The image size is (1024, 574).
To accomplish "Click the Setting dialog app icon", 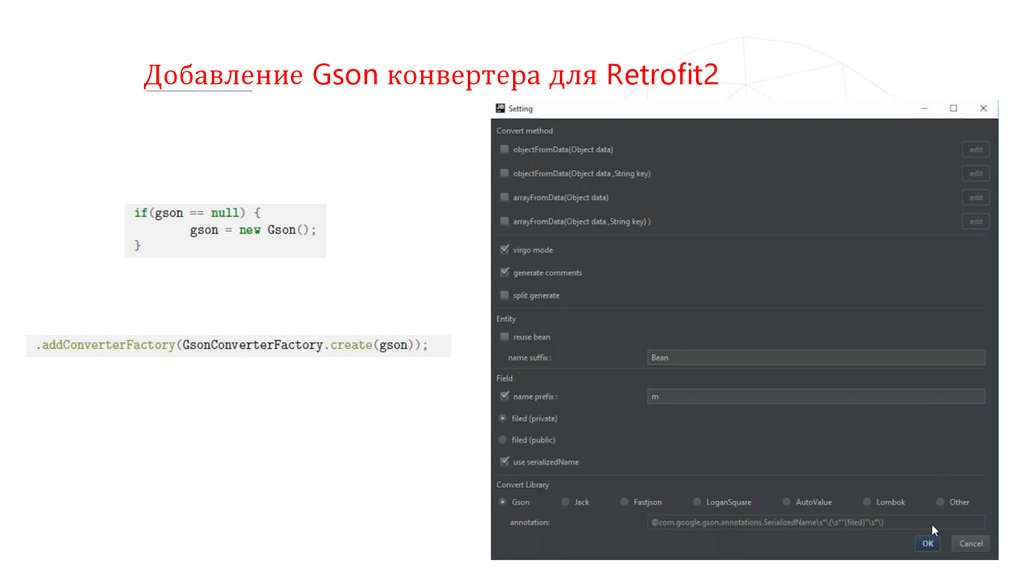I will click(501, 108).
